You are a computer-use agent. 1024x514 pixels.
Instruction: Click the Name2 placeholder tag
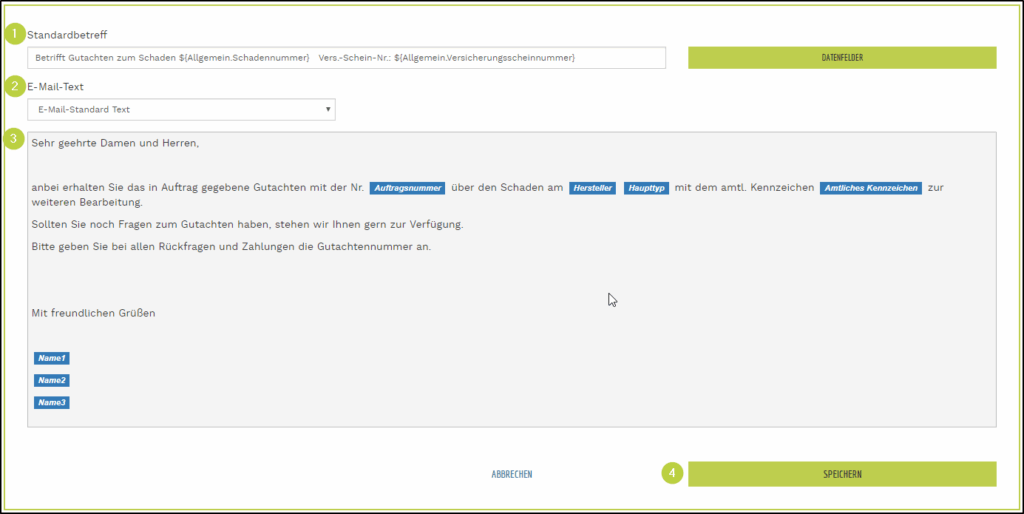click(x=51, y=380)
